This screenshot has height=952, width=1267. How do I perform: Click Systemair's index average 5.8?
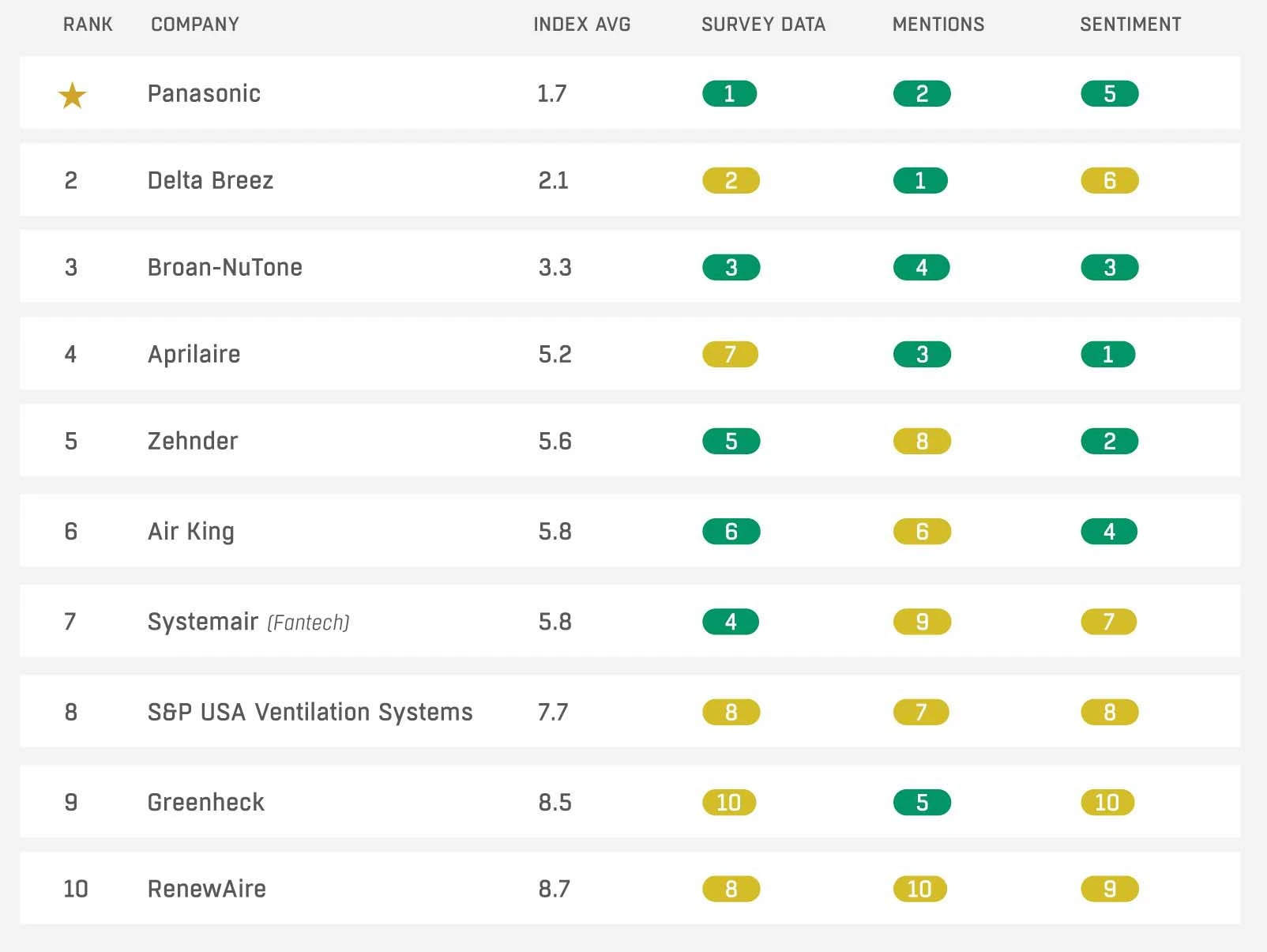555,622
